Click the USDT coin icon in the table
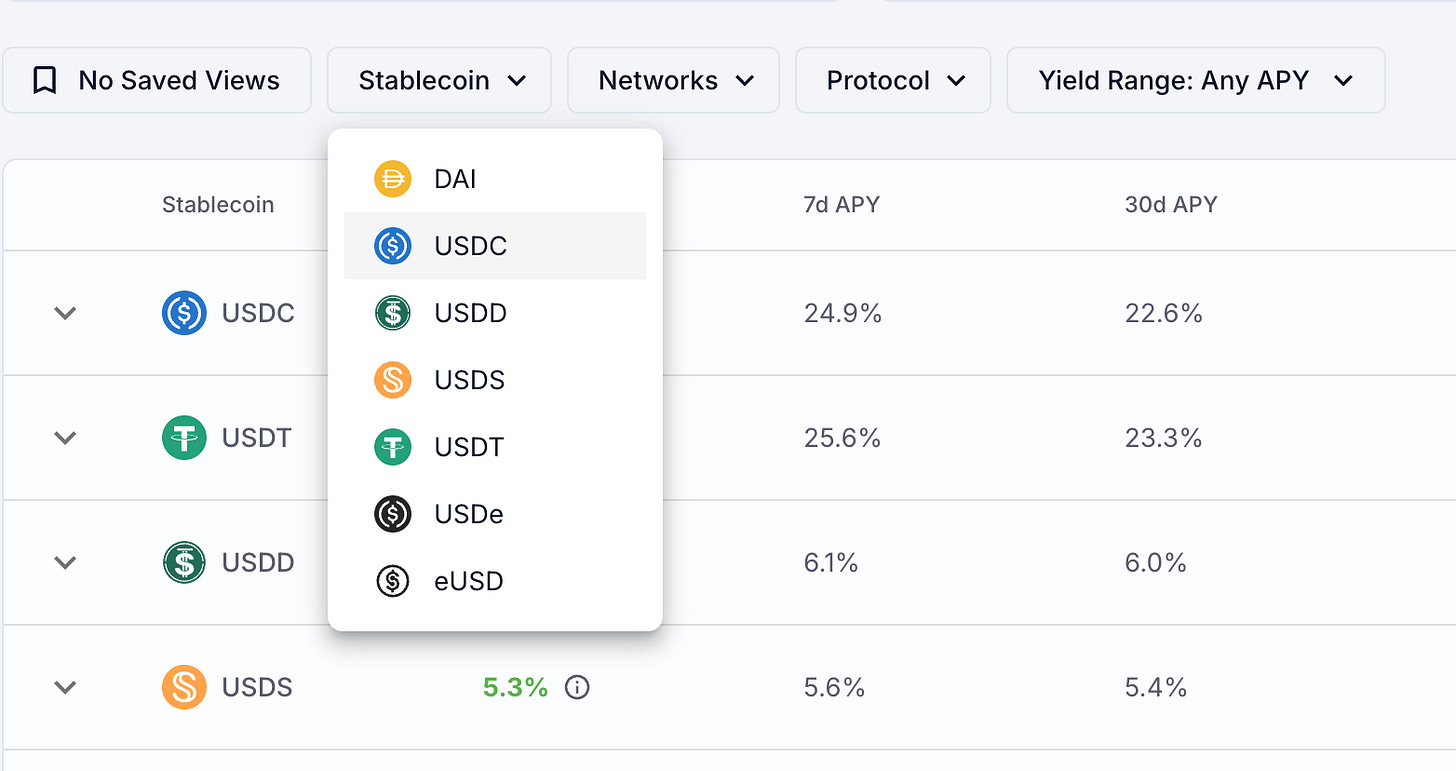The height and width of the screenshot is (771, 1456). [184, 438]
